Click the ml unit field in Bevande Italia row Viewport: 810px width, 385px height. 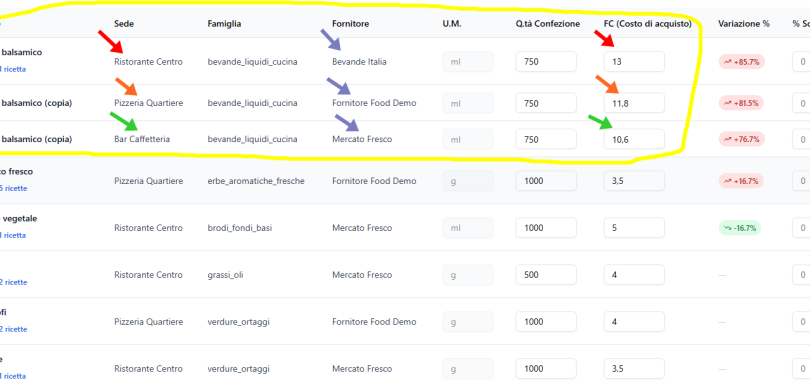[x=468, y=61]
